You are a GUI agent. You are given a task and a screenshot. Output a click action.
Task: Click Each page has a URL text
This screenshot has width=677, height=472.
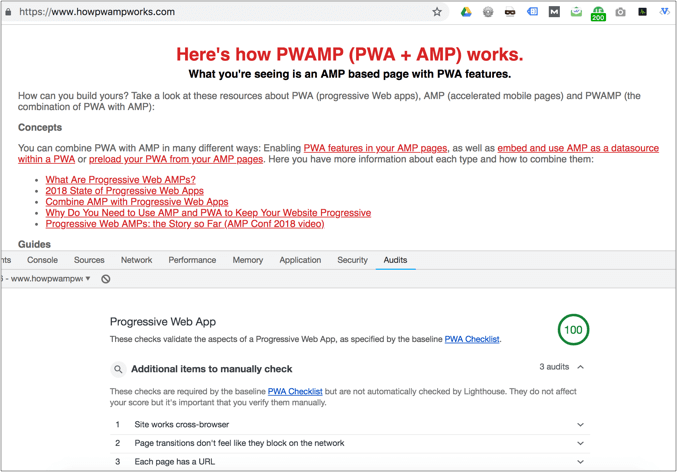click(x=174, y=462)
